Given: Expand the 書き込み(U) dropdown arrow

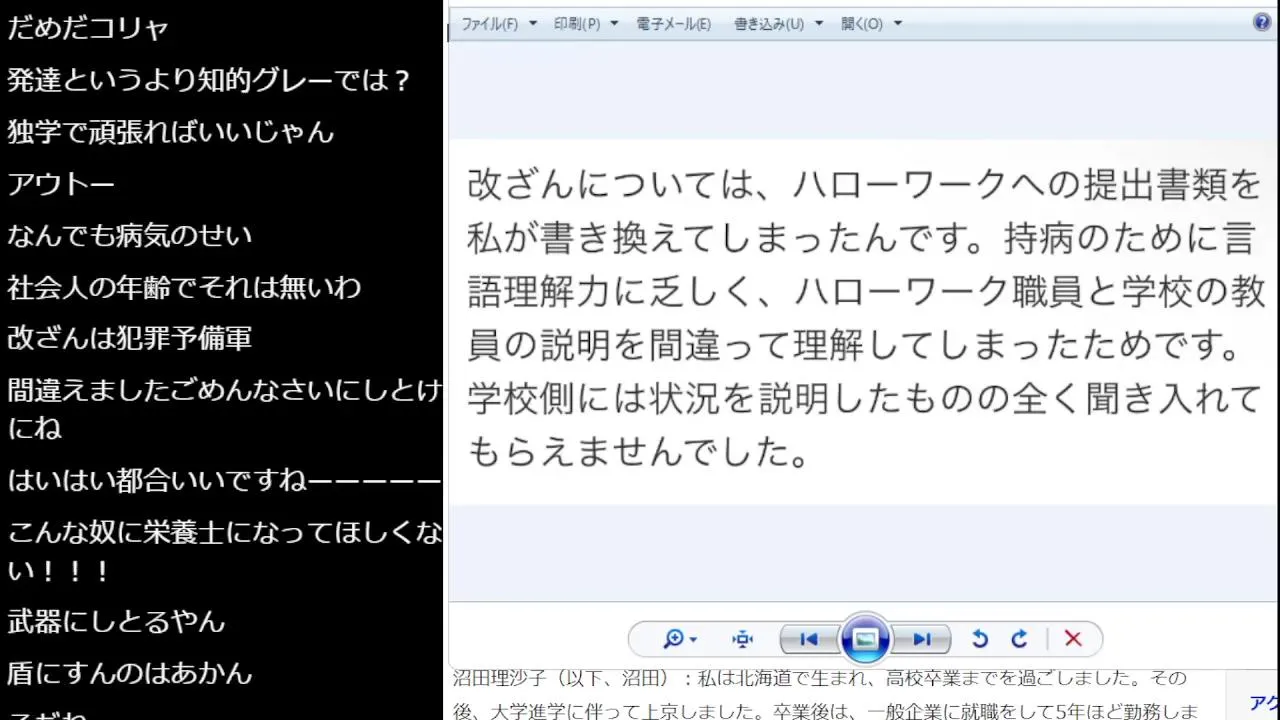Looking at the screenshot, I should (x=818, y=24).
